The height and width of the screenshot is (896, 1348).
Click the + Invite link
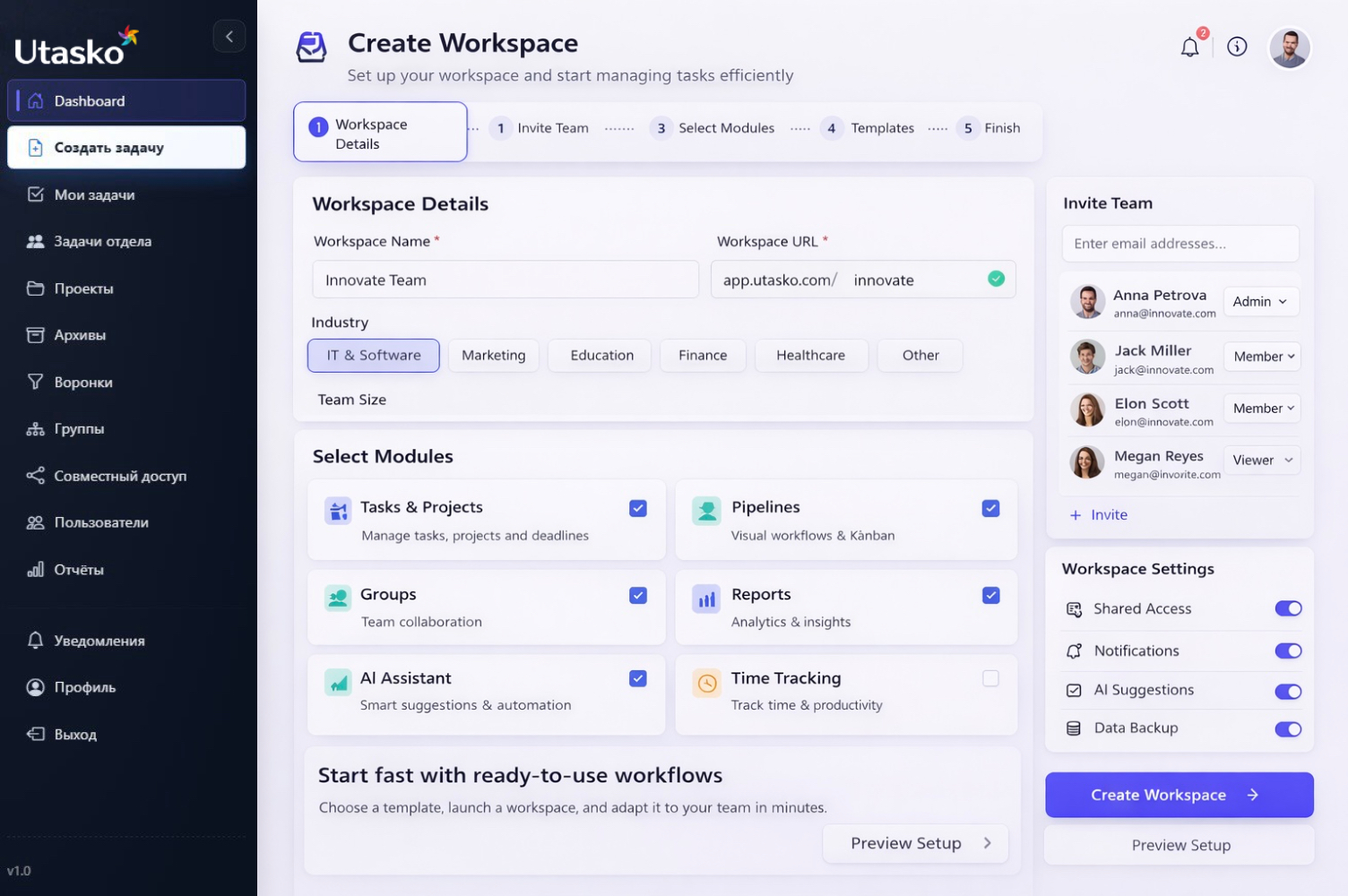pyautogui.click(x=1099, y=515)
